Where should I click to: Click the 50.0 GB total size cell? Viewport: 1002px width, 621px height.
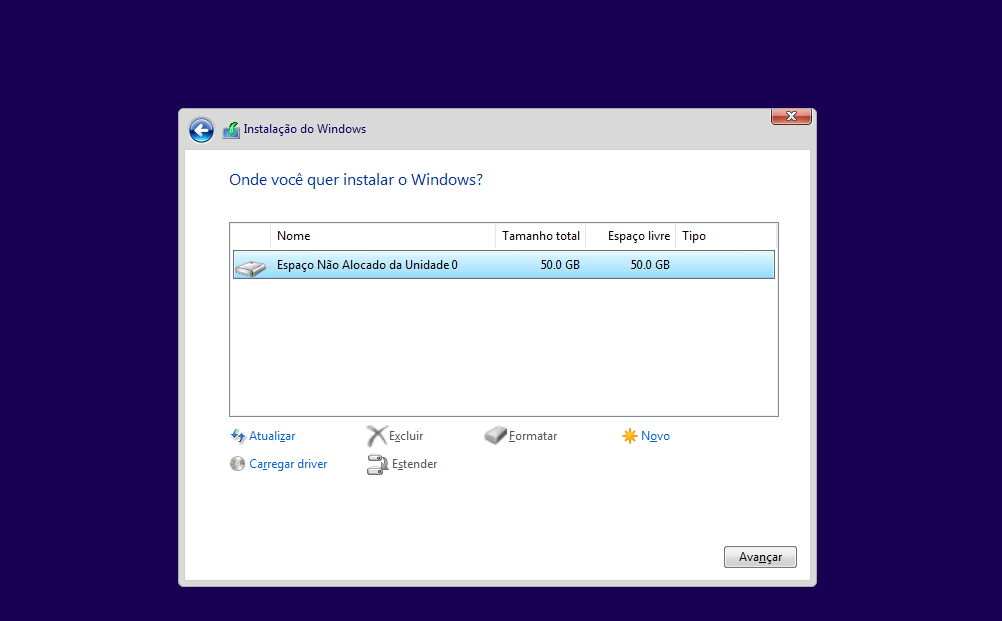click(560, 264)
